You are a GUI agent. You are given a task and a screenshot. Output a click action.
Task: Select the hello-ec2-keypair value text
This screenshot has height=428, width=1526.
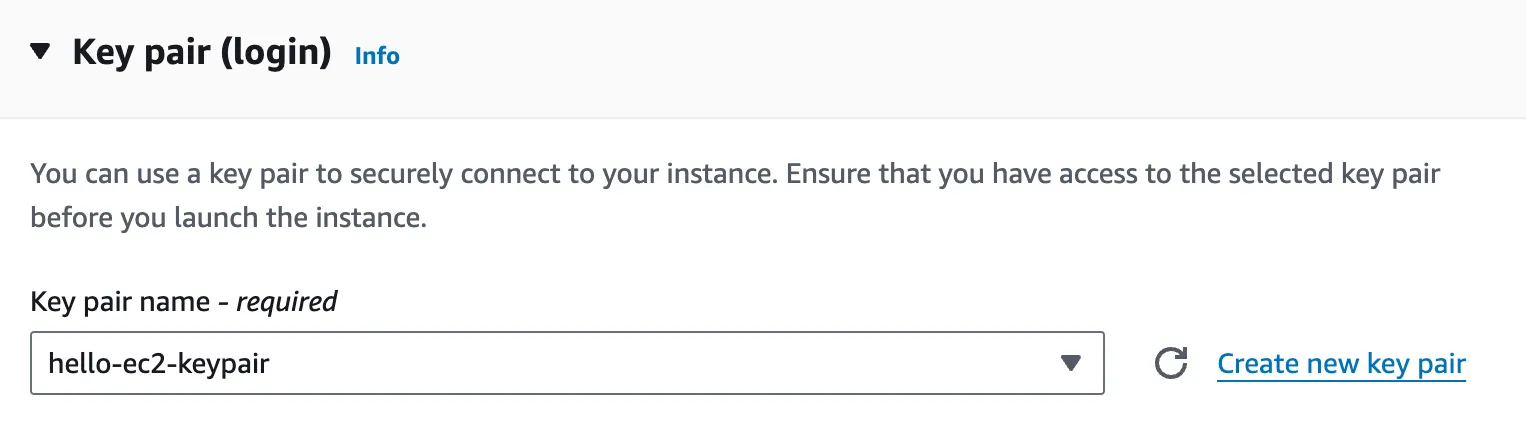[x=159, y=364]
